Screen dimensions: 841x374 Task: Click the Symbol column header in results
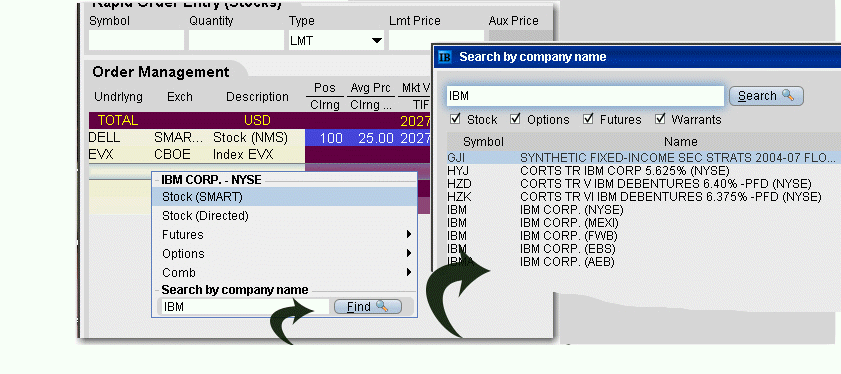tap(483, 142)
